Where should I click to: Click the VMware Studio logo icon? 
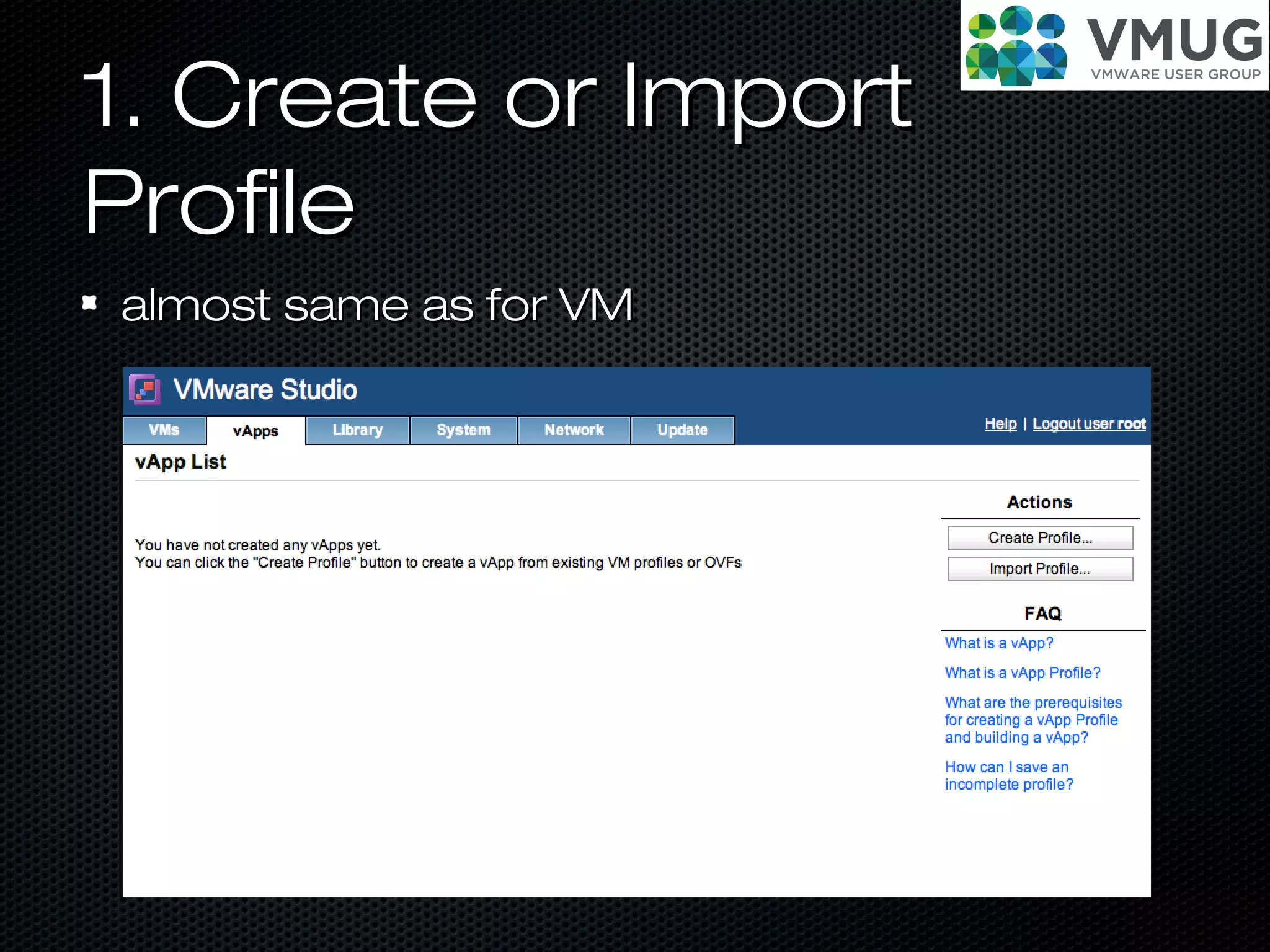coord(145,390)
